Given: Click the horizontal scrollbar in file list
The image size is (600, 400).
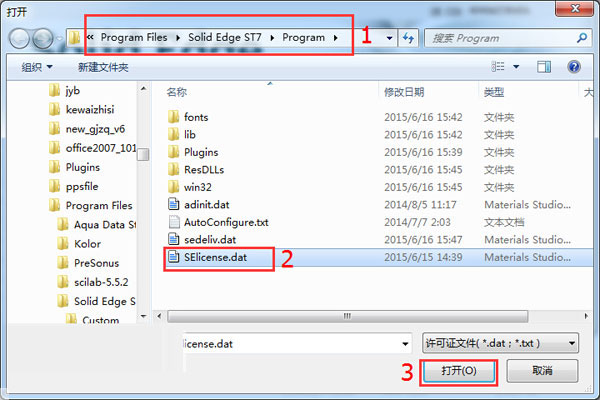Looking at the screenshot, I should [347, 316].
